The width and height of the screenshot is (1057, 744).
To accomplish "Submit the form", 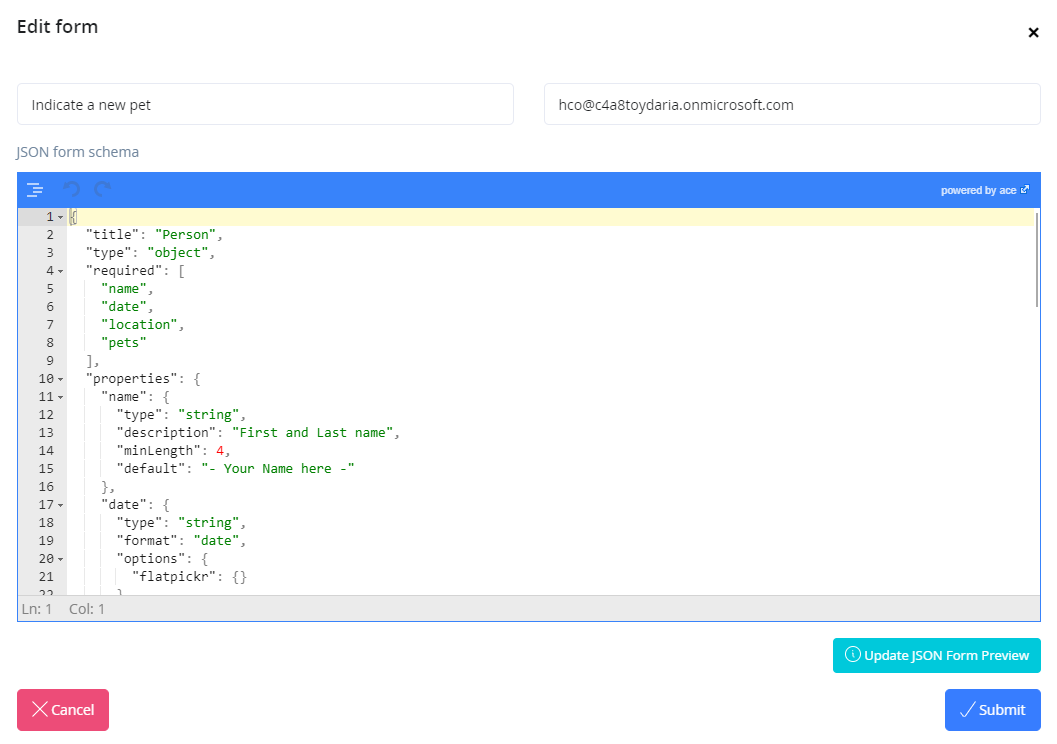I will point(992,710).
